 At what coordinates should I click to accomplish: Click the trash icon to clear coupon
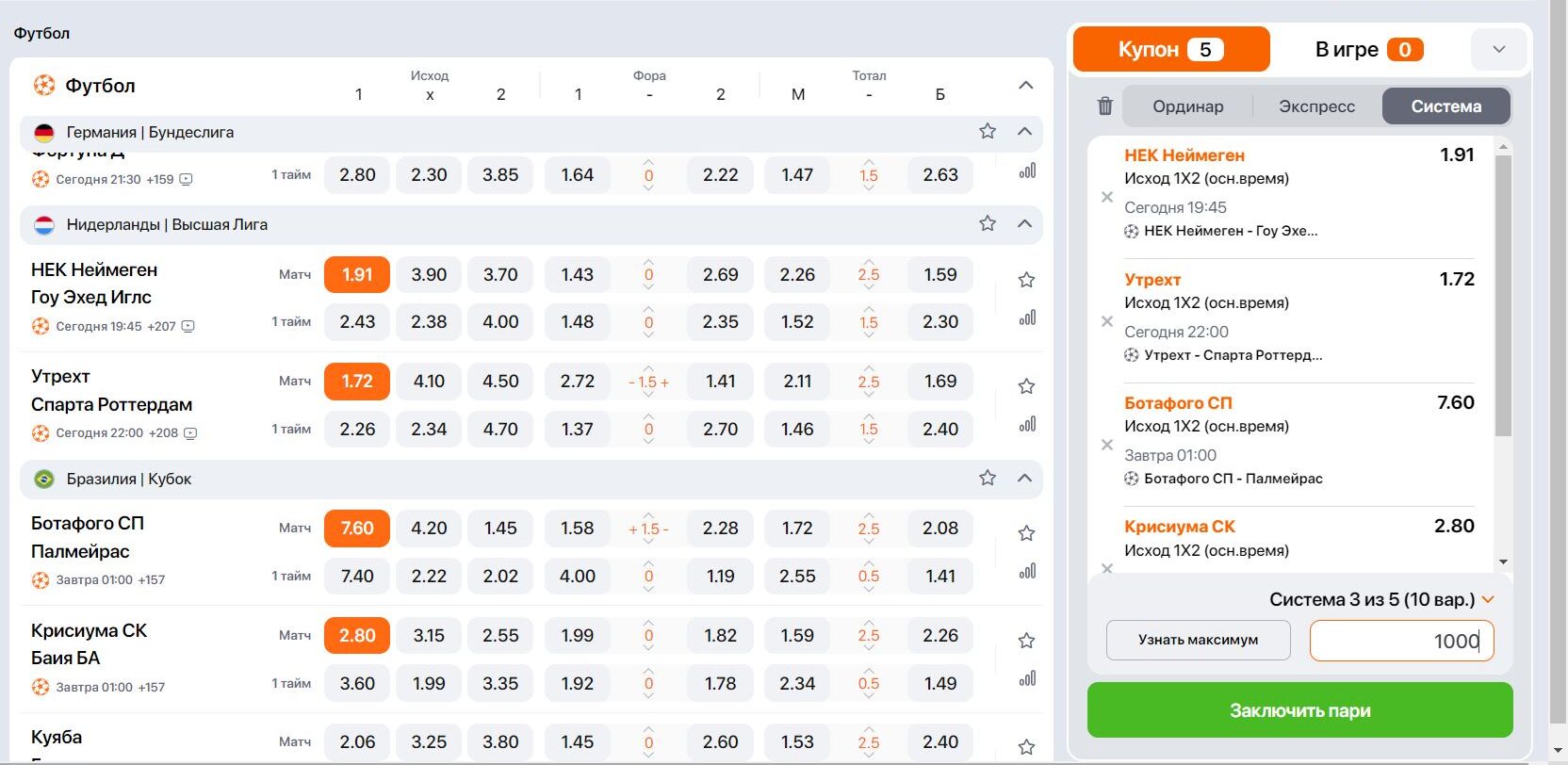coord(1105,106)
